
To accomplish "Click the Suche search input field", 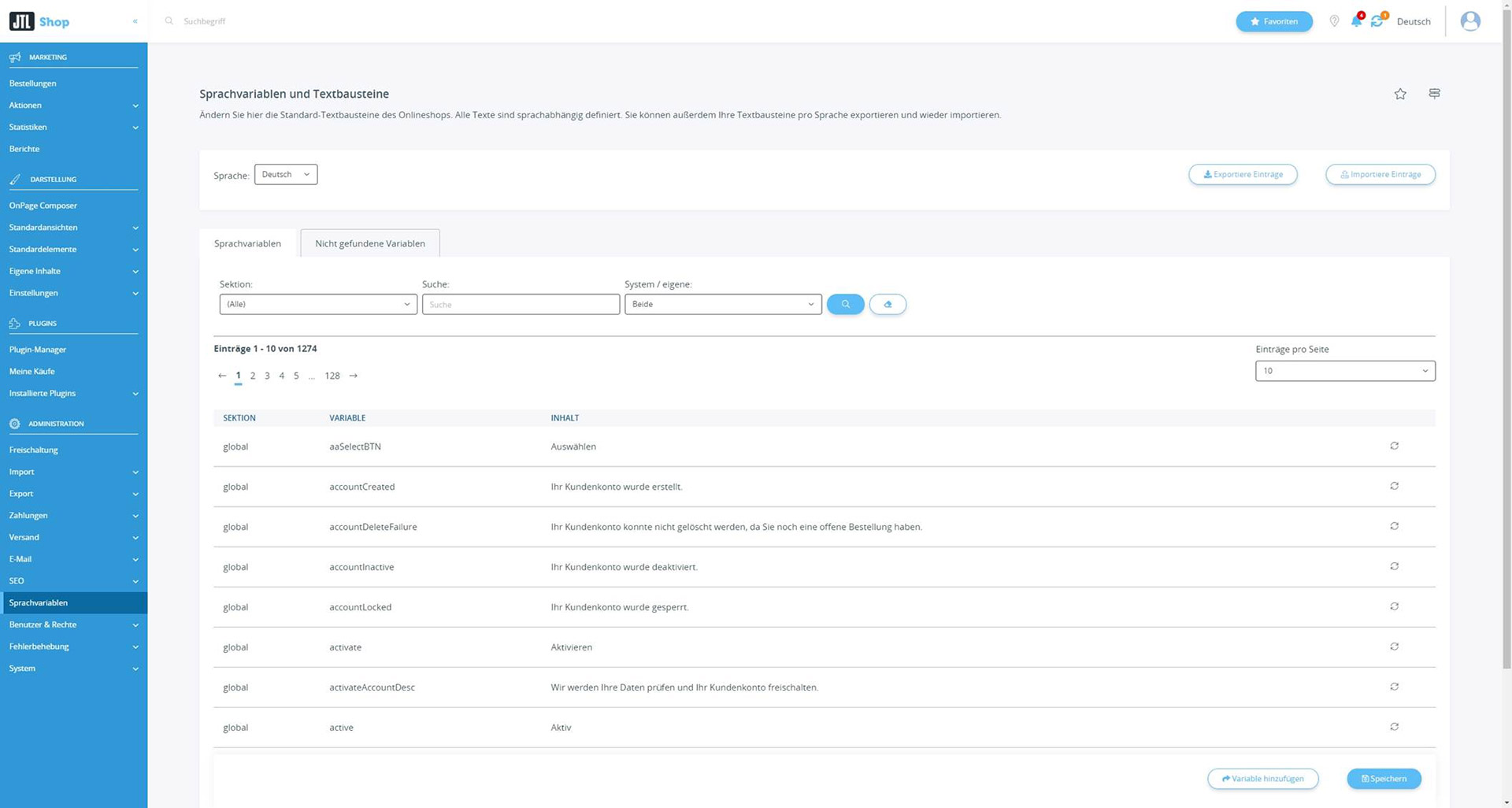I will (x=521, y=304).
